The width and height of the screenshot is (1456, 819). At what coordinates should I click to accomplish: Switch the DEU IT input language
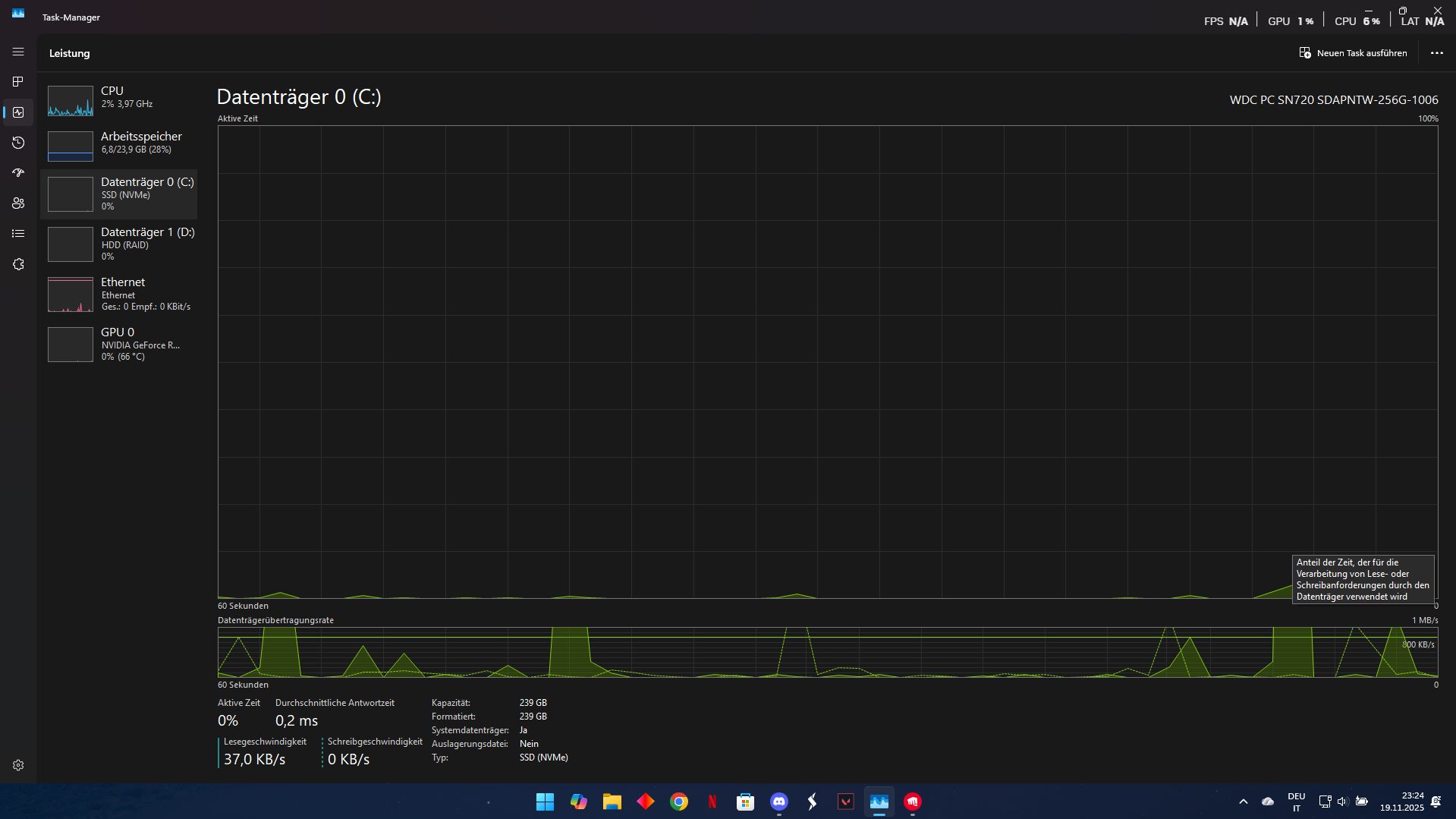1297,802
